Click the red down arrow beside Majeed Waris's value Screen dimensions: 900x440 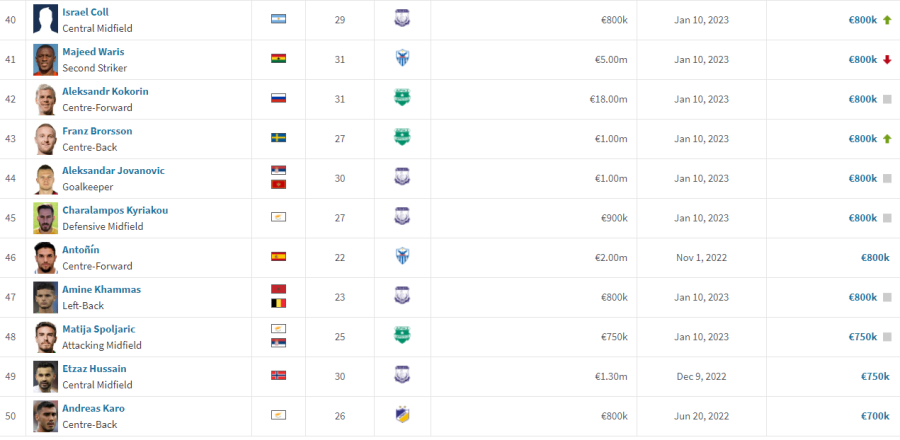click(x=887, y=60)
